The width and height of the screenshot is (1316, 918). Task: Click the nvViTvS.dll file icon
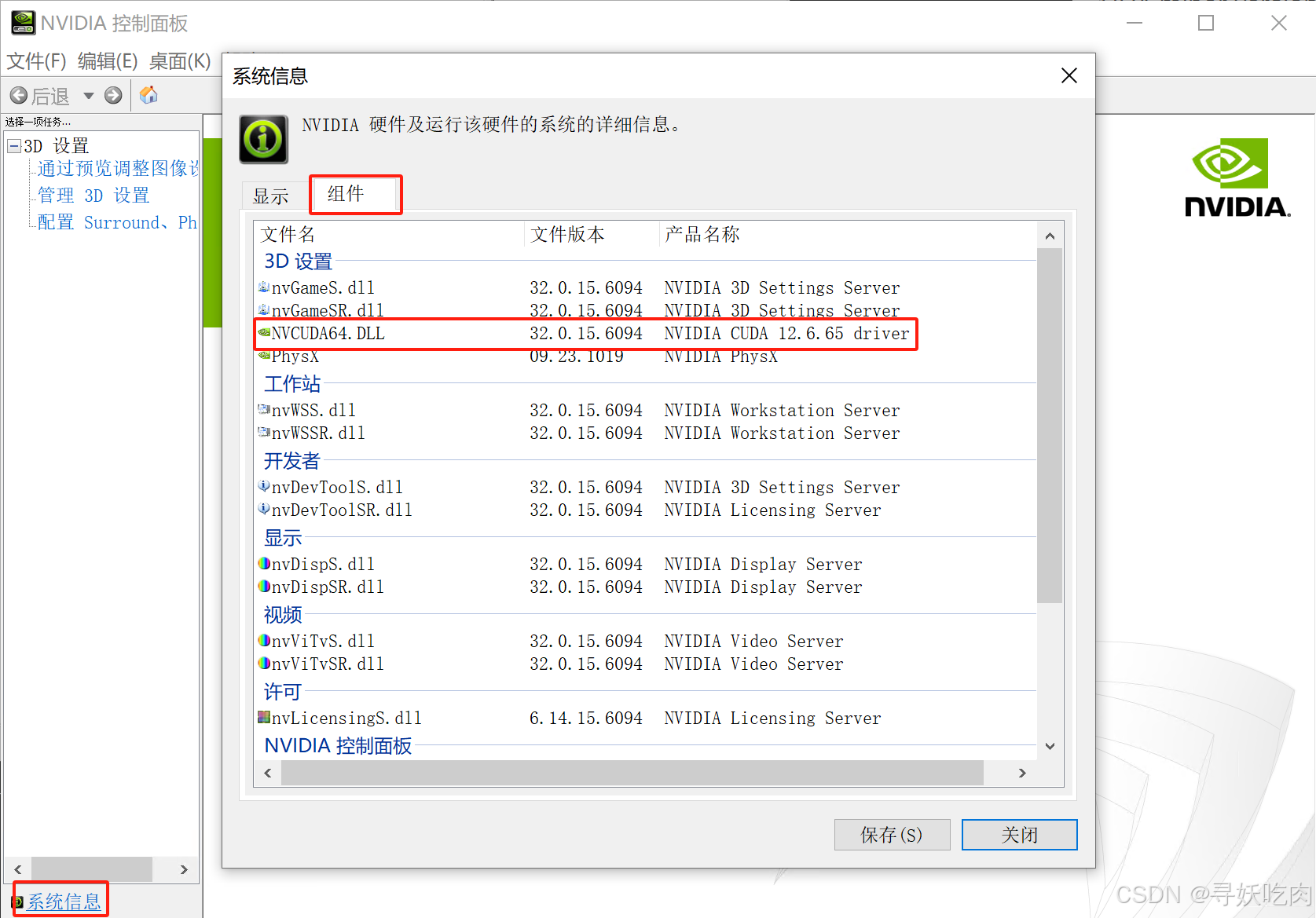(264, 641)
